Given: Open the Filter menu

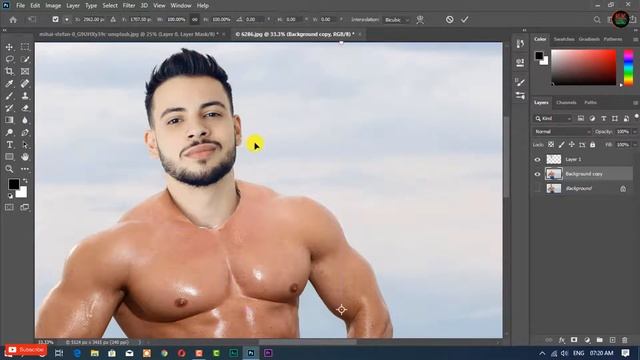Looking at the screenshot, I should tap(129, 6).
